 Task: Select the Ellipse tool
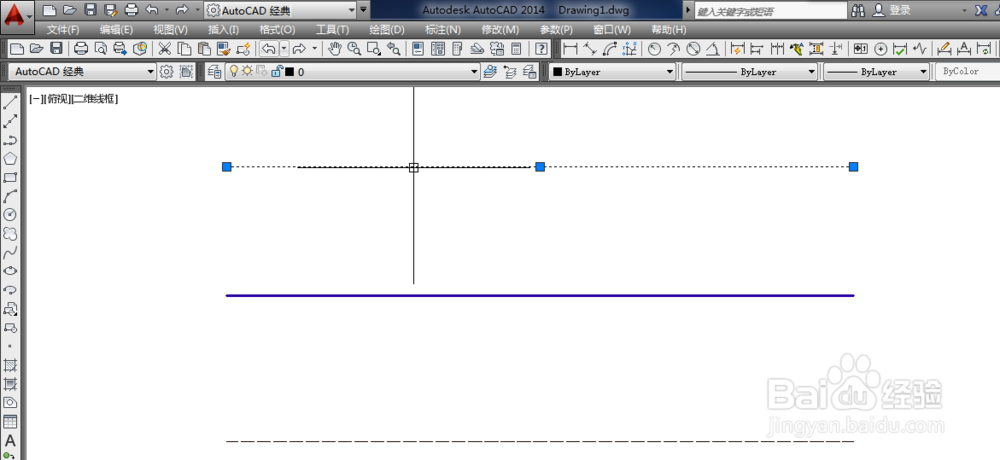click(10, 271)
